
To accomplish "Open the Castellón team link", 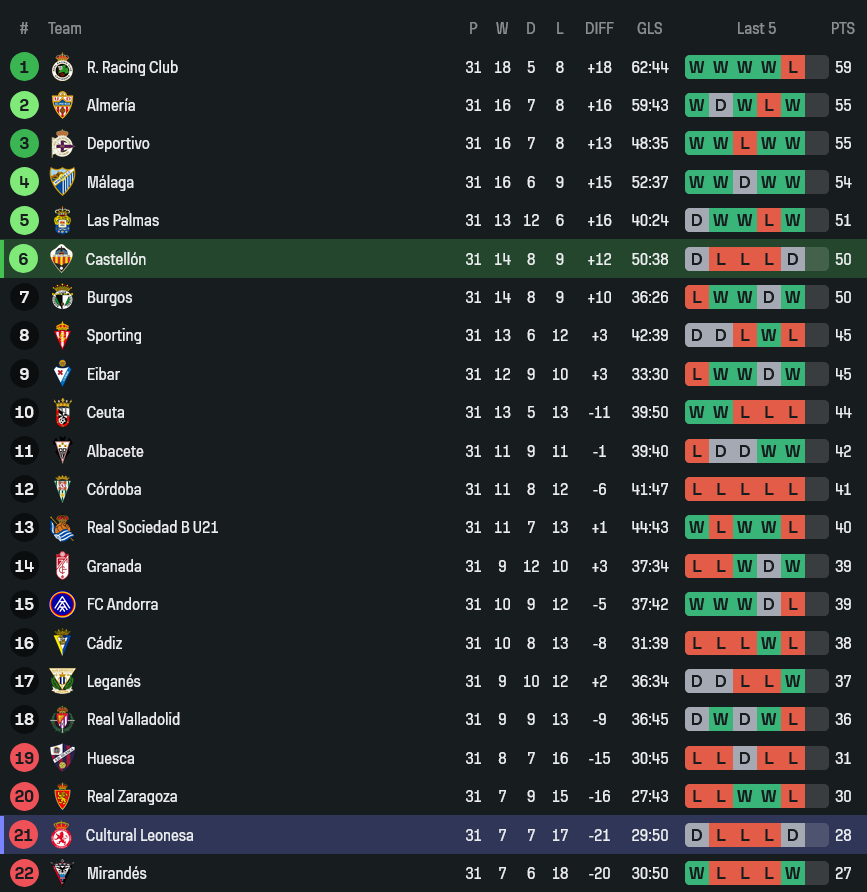I will click(116, 259).
